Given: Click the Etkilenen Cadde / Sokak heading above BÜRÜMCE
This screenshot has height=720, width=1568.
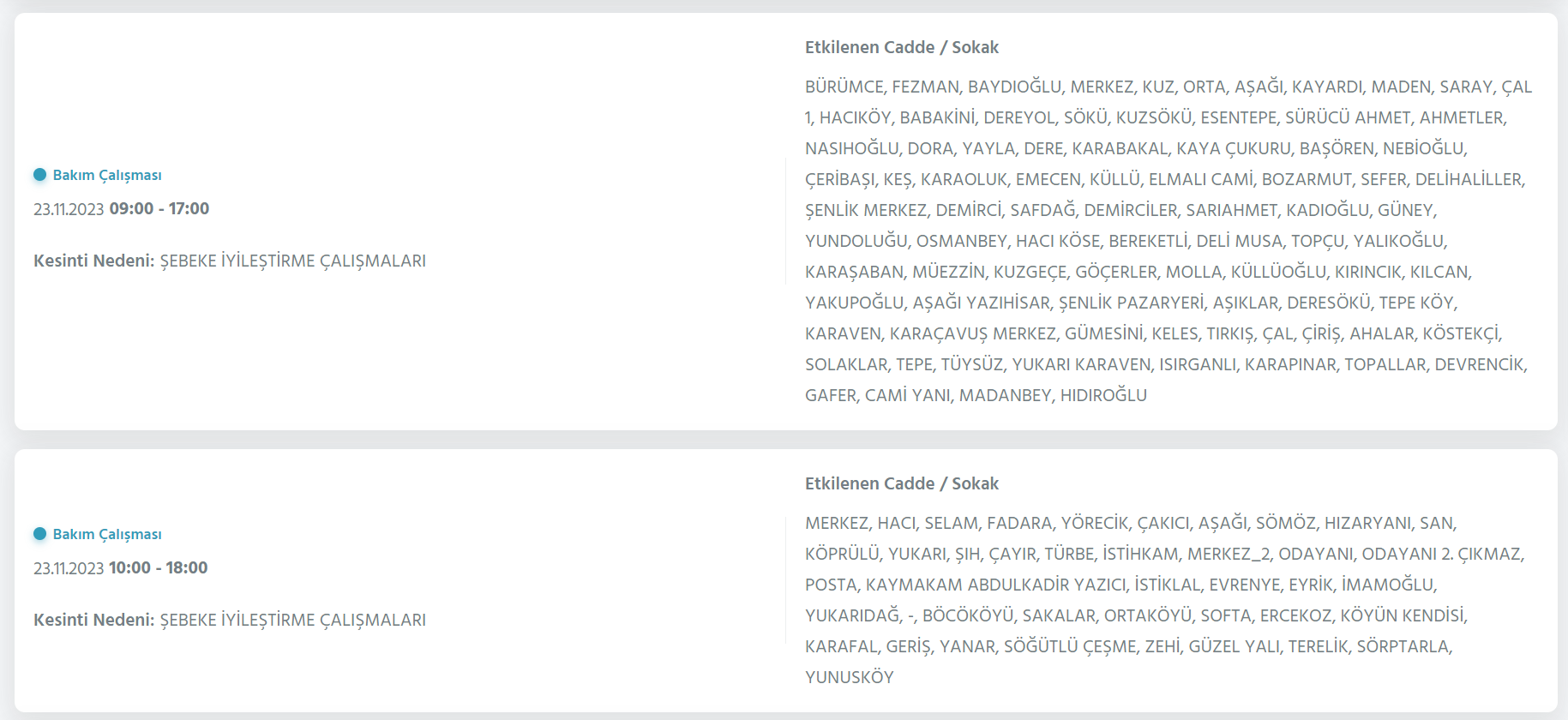Looking at the screenshot, I should pos(902,47).
